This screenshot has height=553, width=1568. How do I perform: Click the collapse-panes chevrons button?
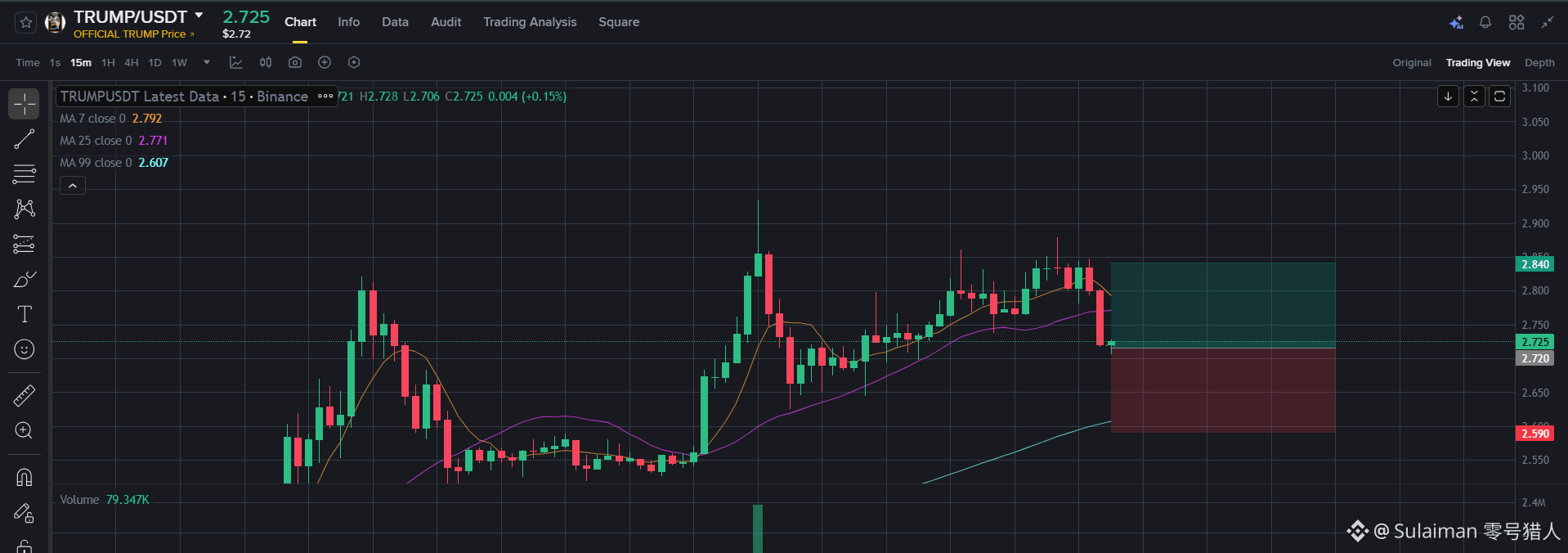coord(1474,97)
